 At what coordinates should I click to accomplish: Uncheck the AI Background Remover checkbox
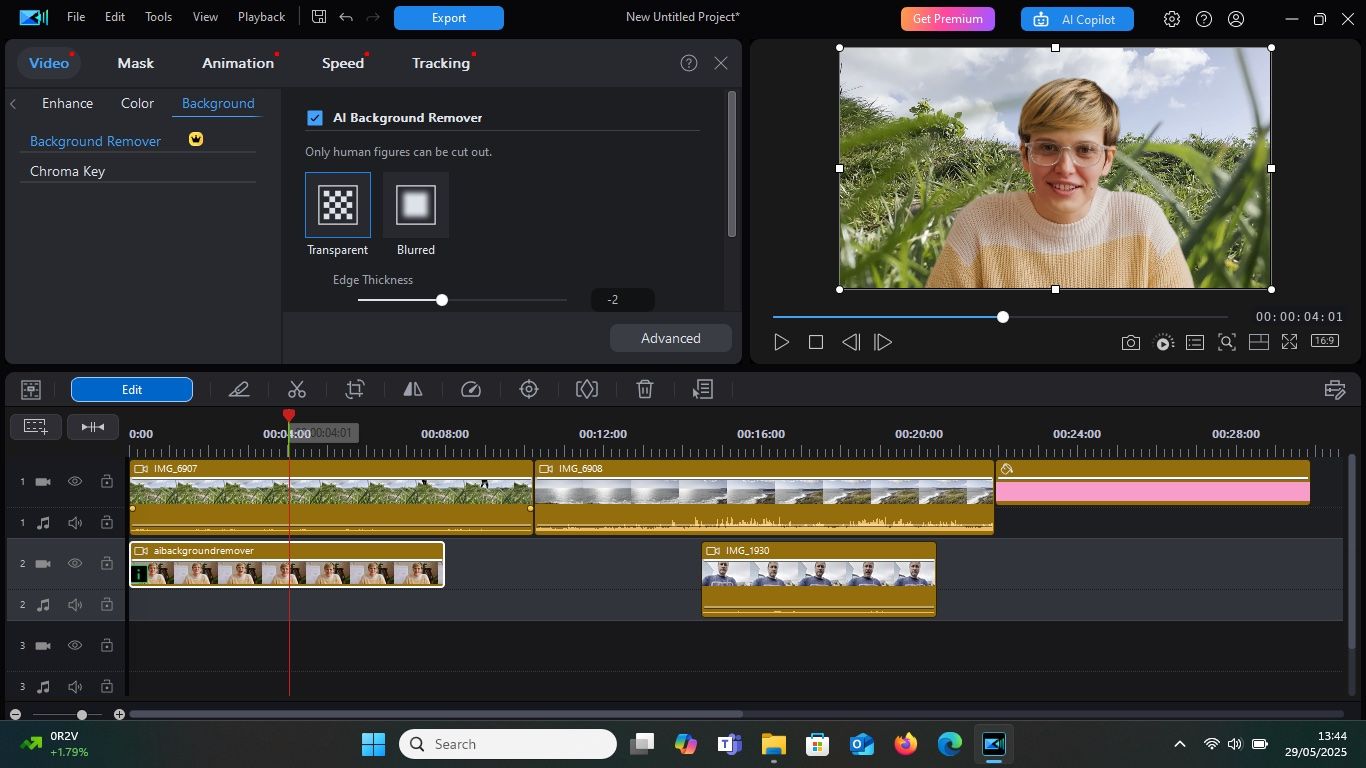click(315, 117)
